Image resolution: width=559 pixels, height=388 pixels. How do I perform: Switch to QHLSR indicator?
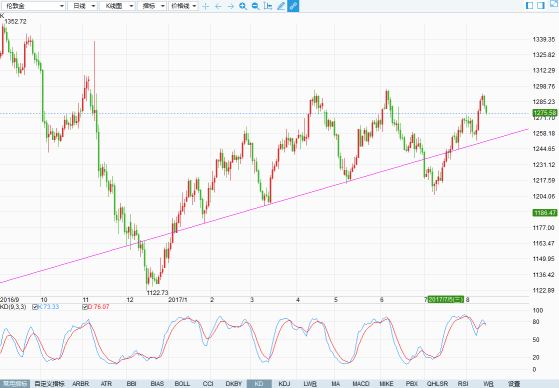(437, 384)
